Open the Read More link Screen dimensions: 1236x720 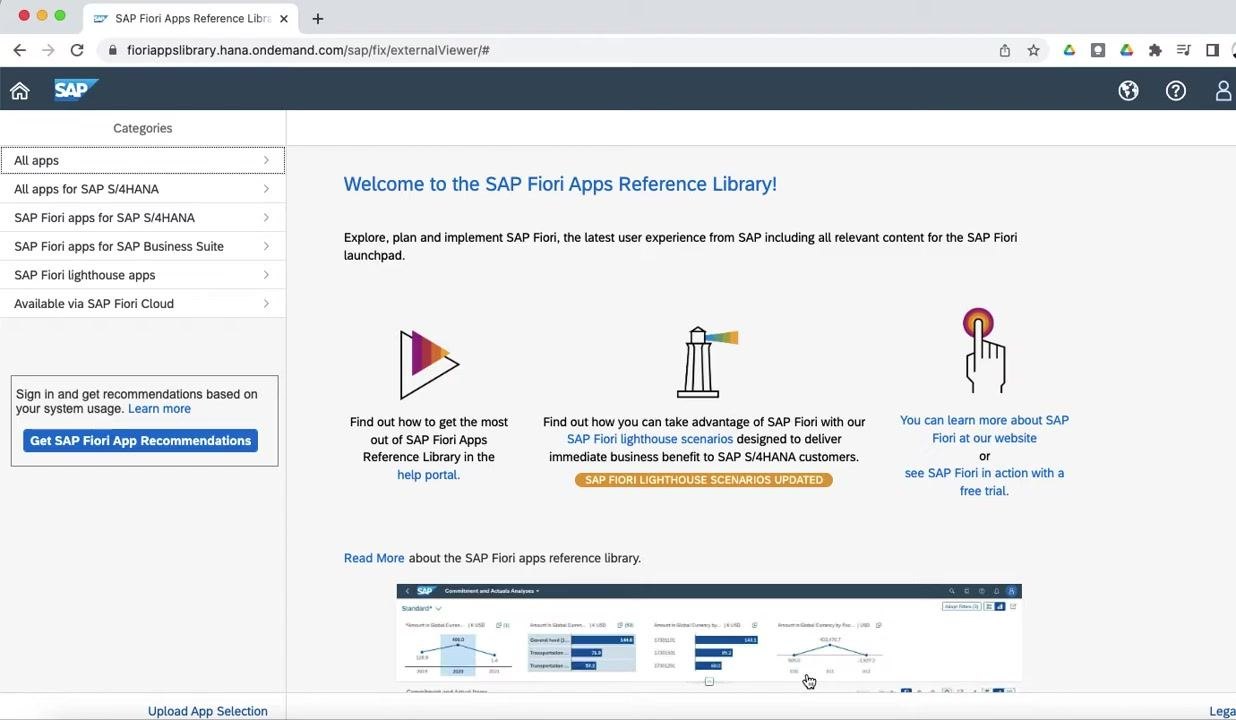374,558
